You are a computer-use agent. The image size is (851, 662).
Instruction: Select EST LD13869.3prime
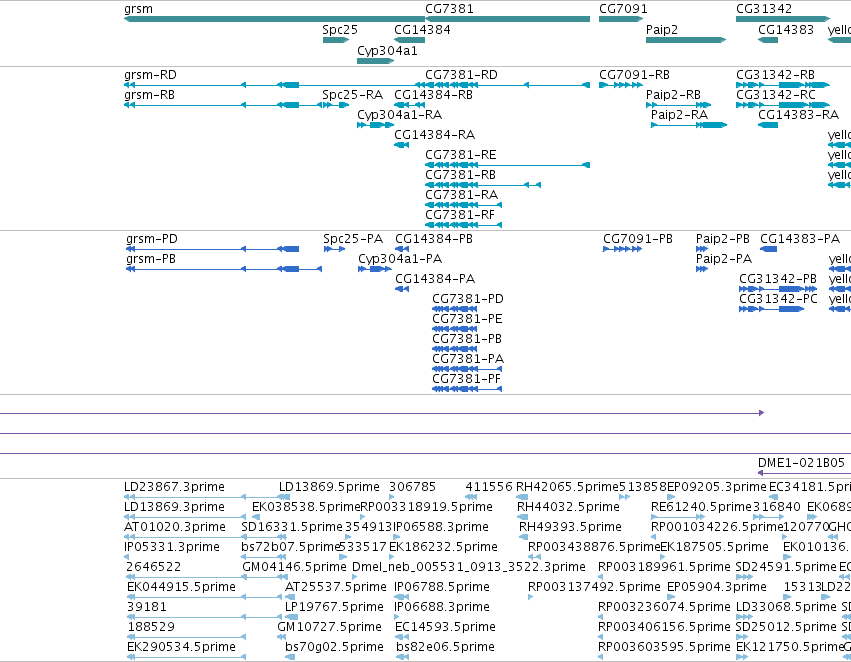174,507
